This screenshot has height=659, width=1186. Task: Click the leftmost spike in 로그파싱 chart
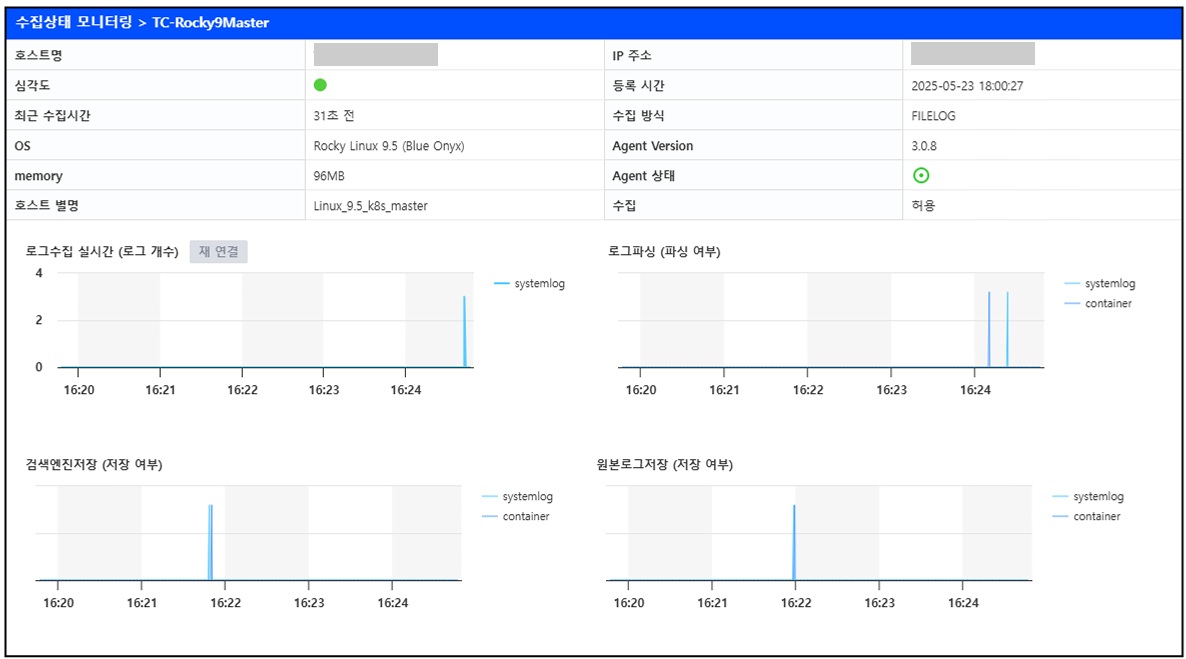(x=989, y=330)
